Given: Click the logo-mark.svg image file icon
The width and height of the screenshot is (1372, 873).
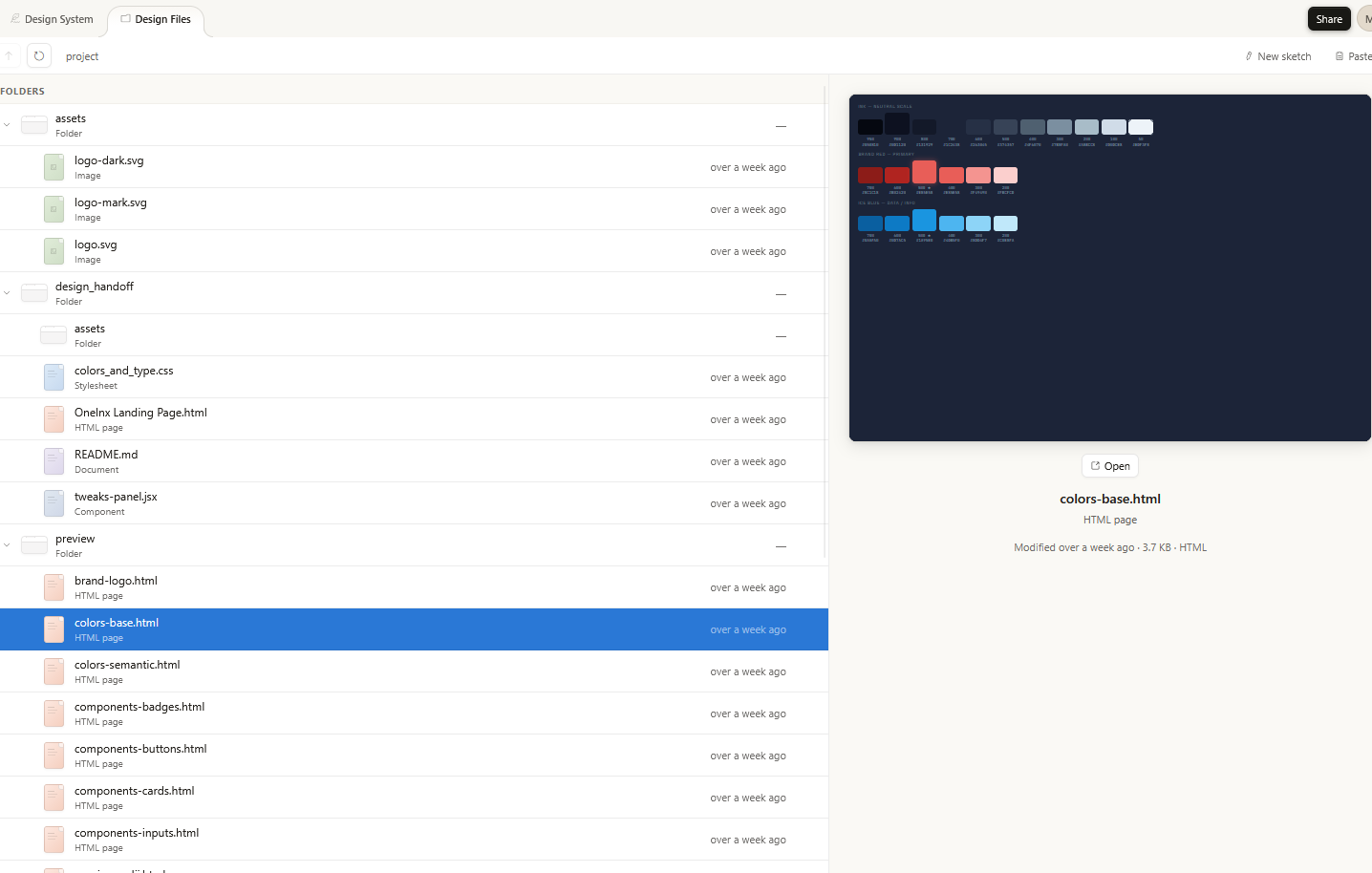Looking at the screenshot, I should (54, 209).
